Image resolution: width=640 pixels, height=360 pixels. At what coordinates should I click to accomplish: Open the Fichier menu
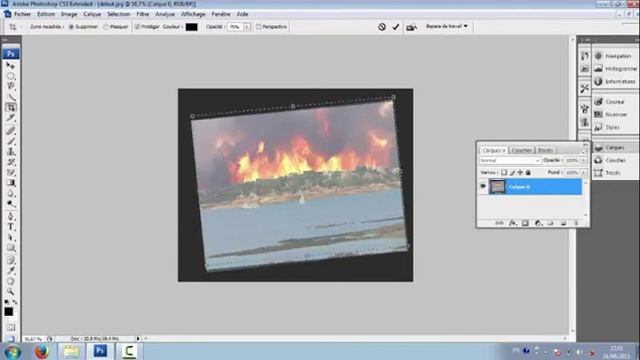22,14
